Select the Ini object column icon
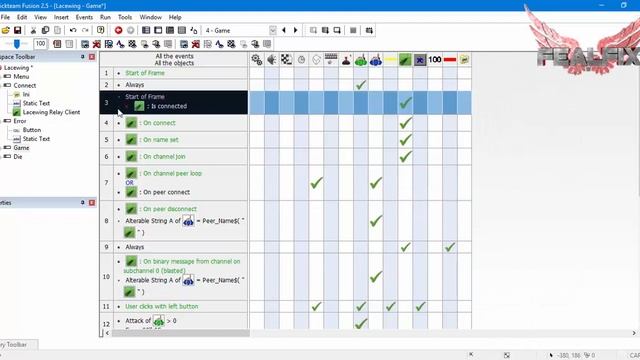 [x=464, y=60]
